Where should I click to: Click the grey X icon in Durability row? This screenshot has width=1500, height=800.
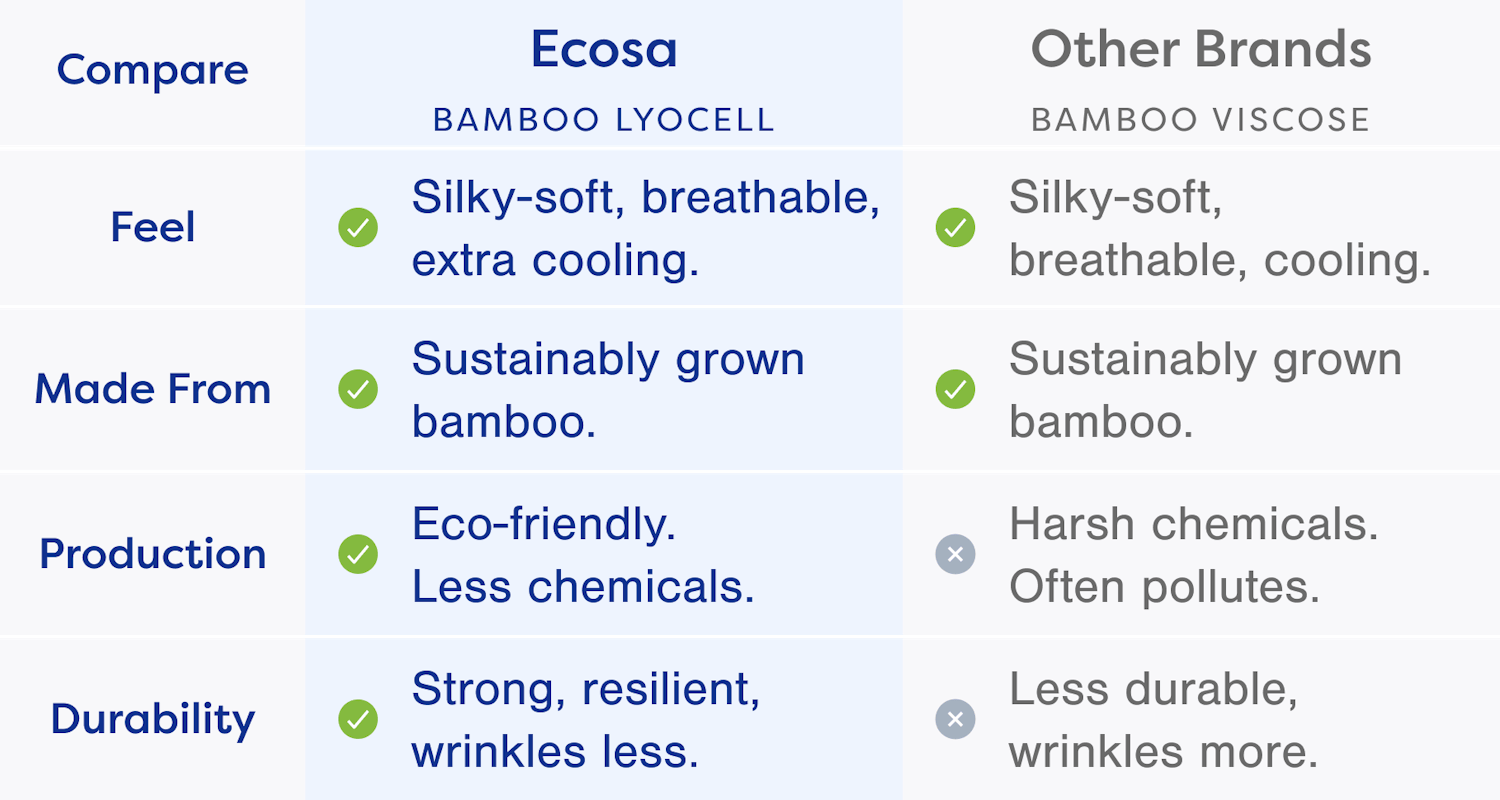click(x=955, y=719)
